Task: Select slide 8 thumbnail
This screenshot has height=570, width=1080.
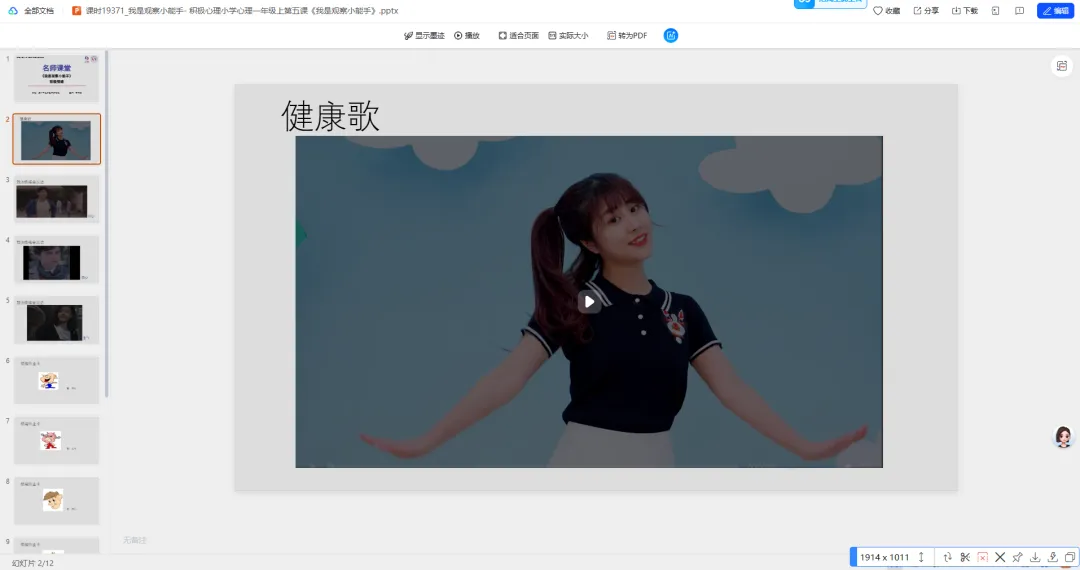Action: (x=56, y=501)
